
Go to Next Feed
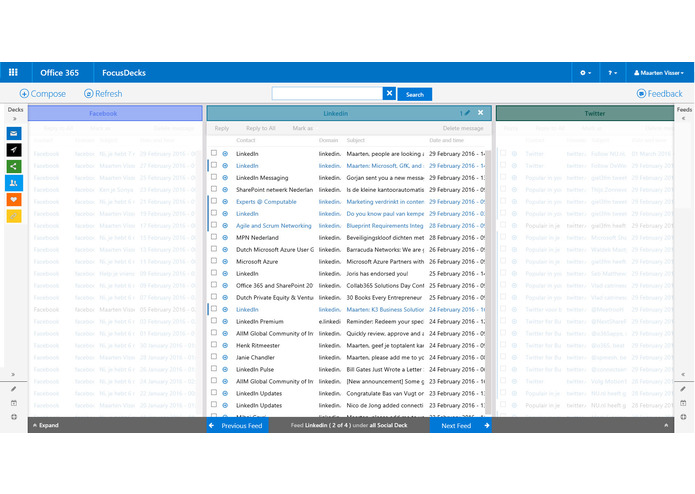coord(461,425)
